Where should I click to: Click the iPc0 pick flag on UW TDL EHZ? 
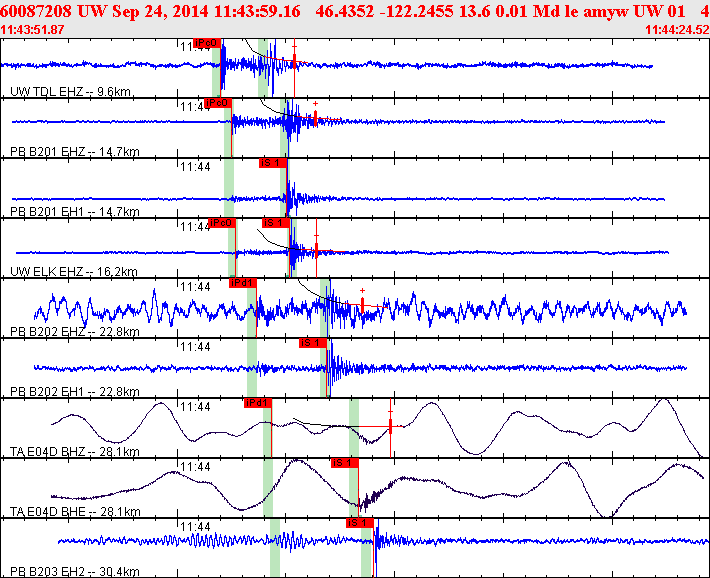[205, 43]
